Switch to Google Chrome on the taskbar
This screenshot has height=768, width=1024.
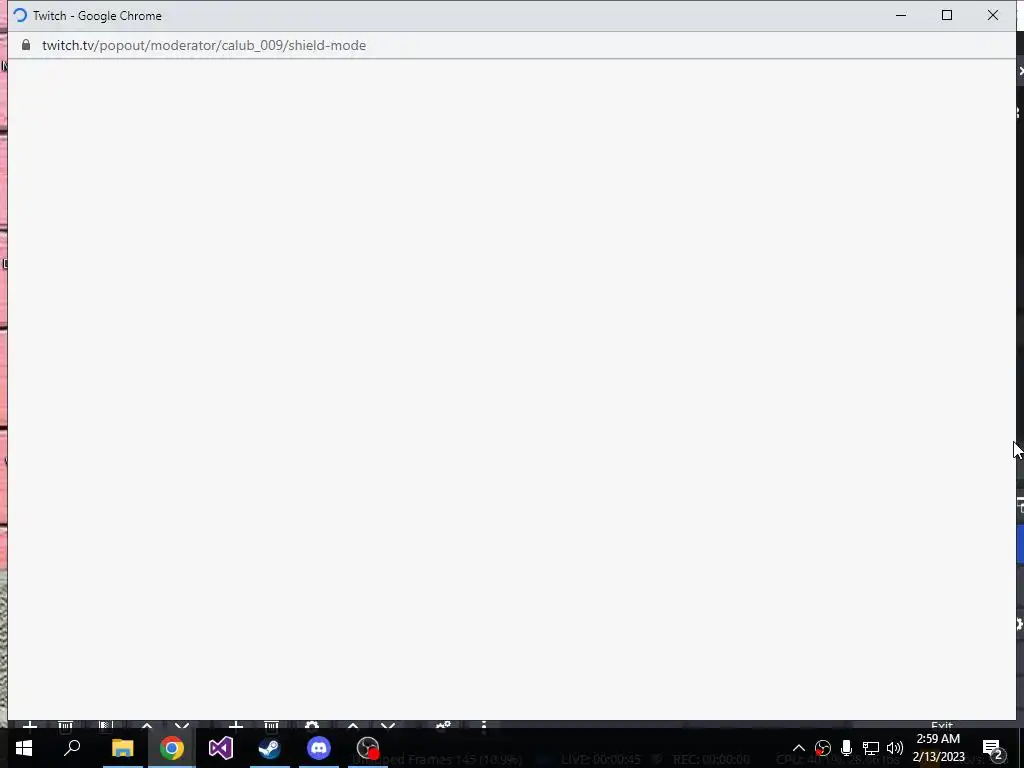[x=171, y=748]
